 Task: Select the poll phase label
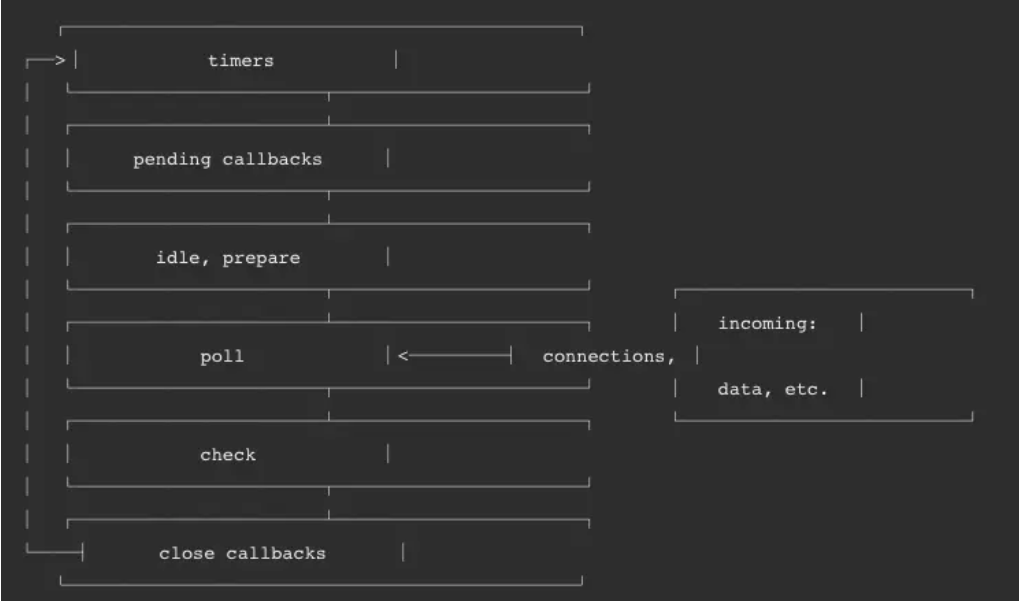tap(222, 357)
